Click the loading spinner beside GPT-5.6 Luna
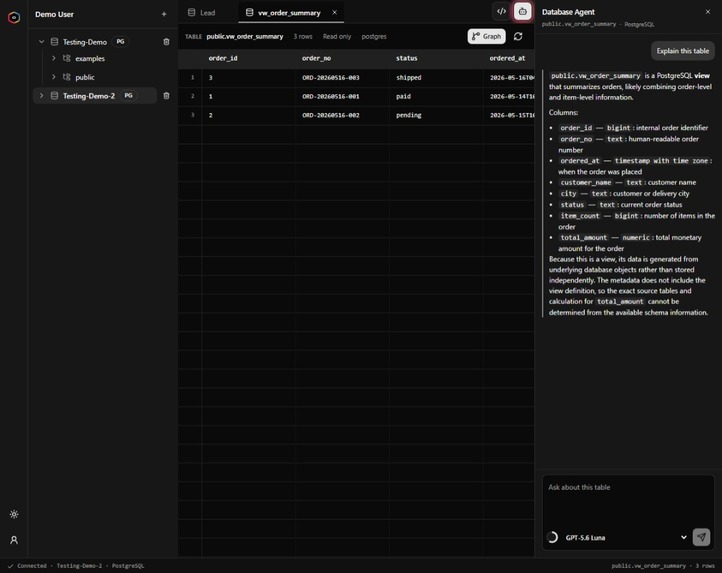Screen dimensions: 722x573 click(553, 537)
